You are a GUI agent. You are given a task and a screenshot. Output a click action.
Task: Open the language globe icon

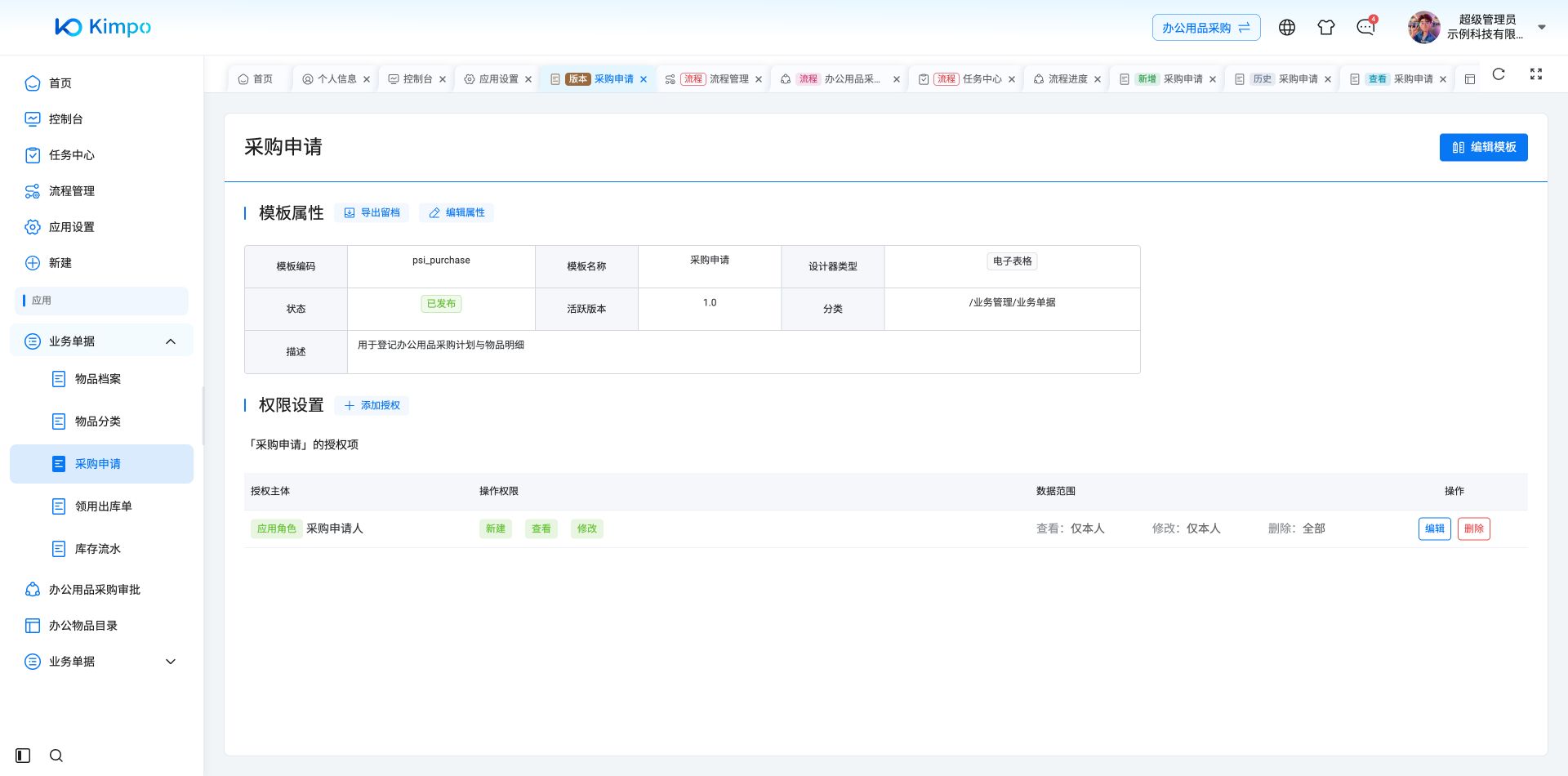coord(1287,27)
